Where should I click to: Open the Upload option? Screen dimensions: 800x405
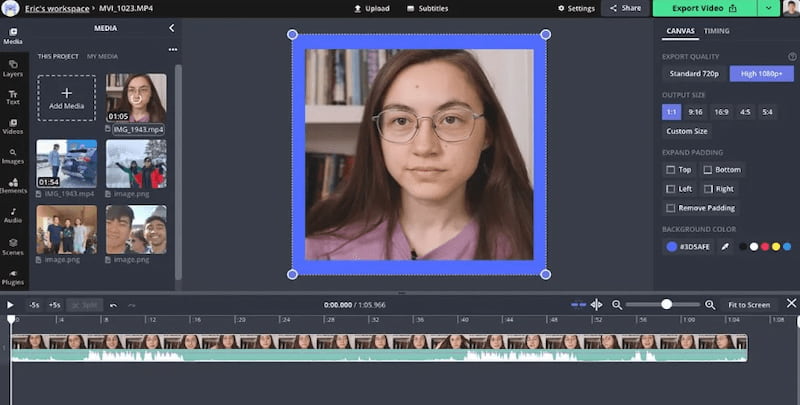(x=372, y=8)
